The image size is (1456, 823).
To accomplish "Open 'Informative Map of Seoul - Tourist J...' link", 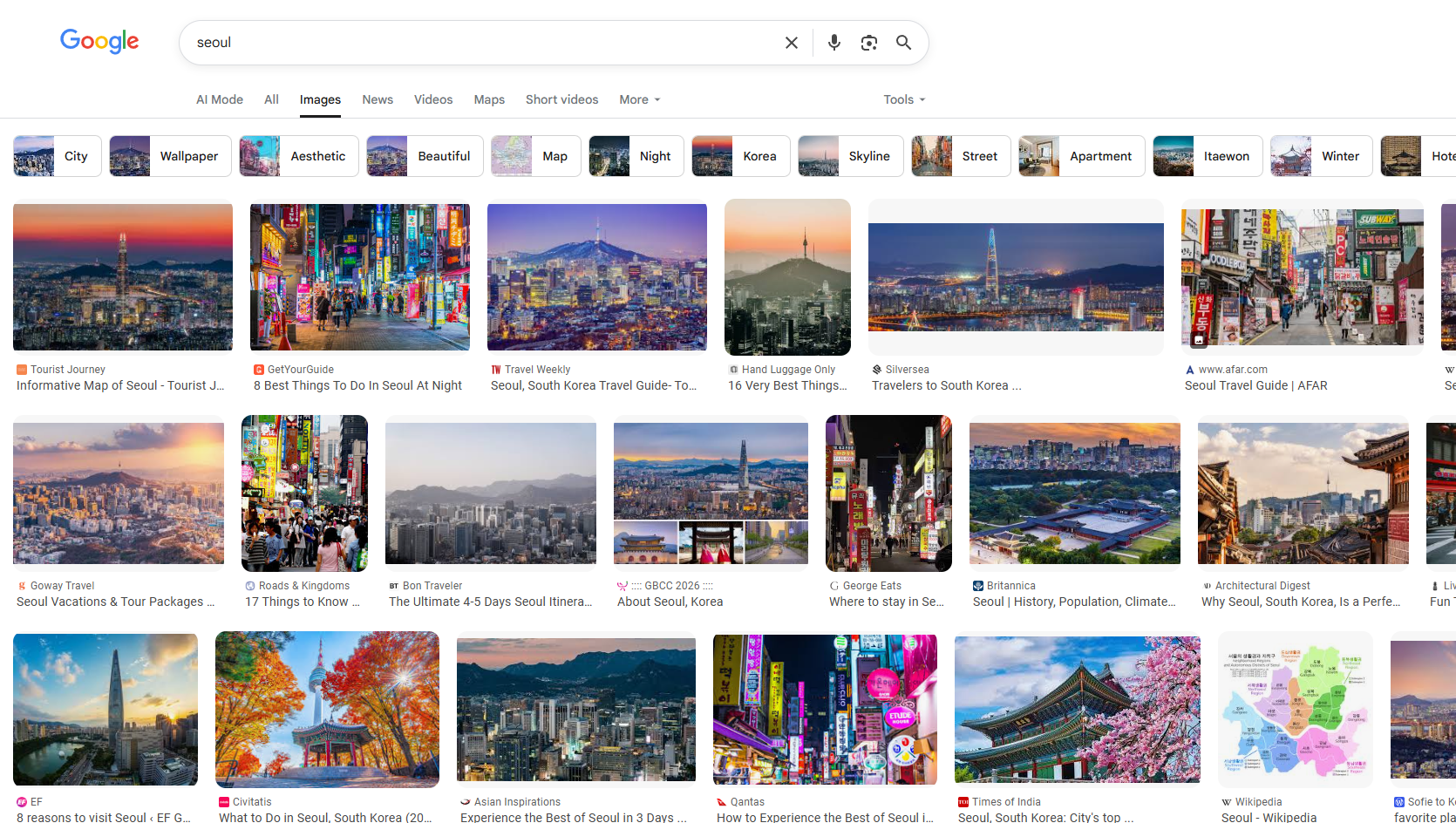I will (120, 385).
